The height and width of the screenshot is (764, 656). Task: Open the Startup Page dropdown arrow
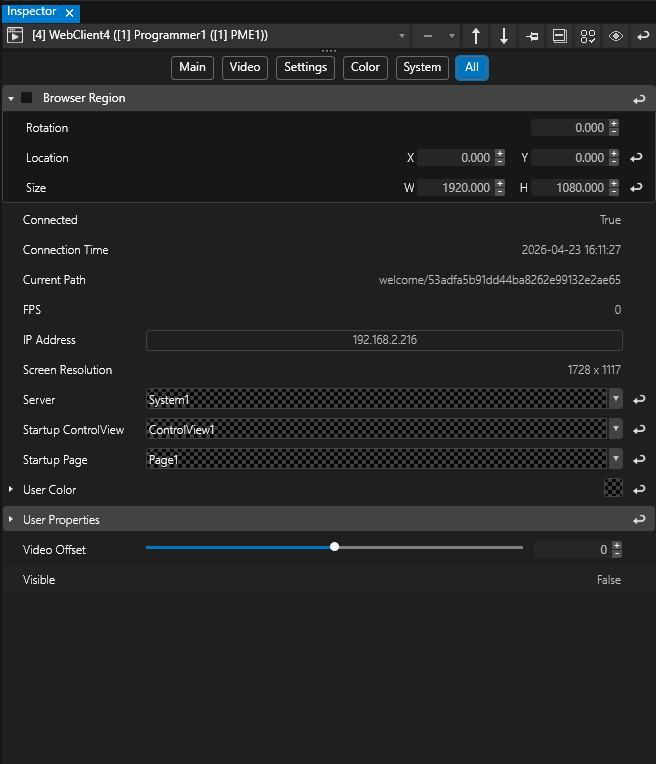click(x=616, y=458)
